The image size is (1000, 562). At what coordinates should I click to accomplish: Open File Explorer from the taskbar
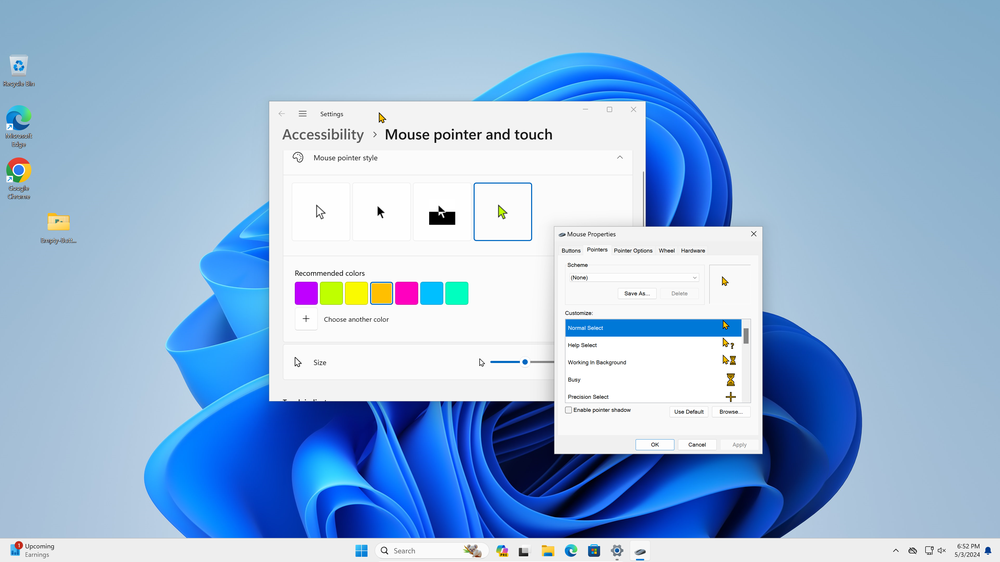(x=548, y=551)
